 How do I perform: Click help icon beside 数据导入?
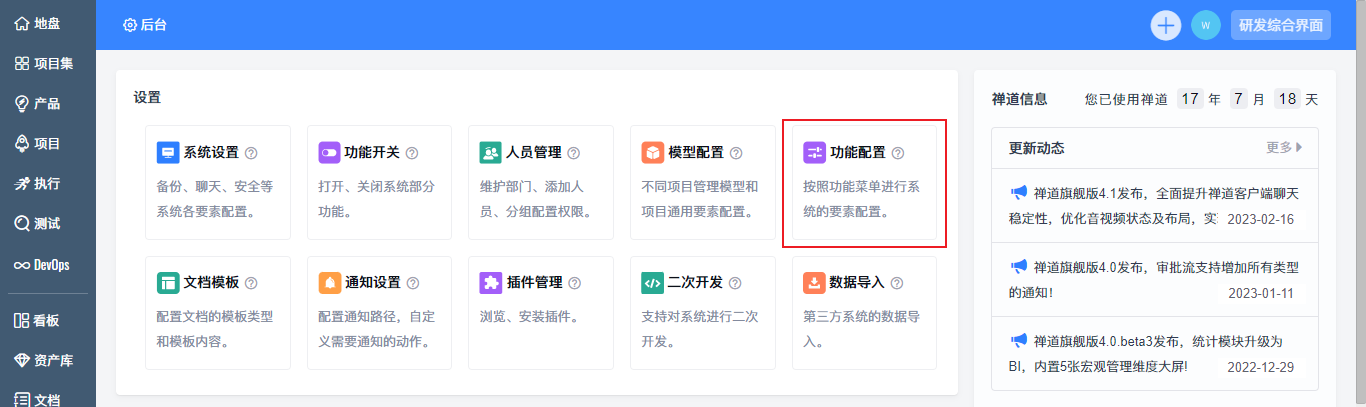(898, 283)
